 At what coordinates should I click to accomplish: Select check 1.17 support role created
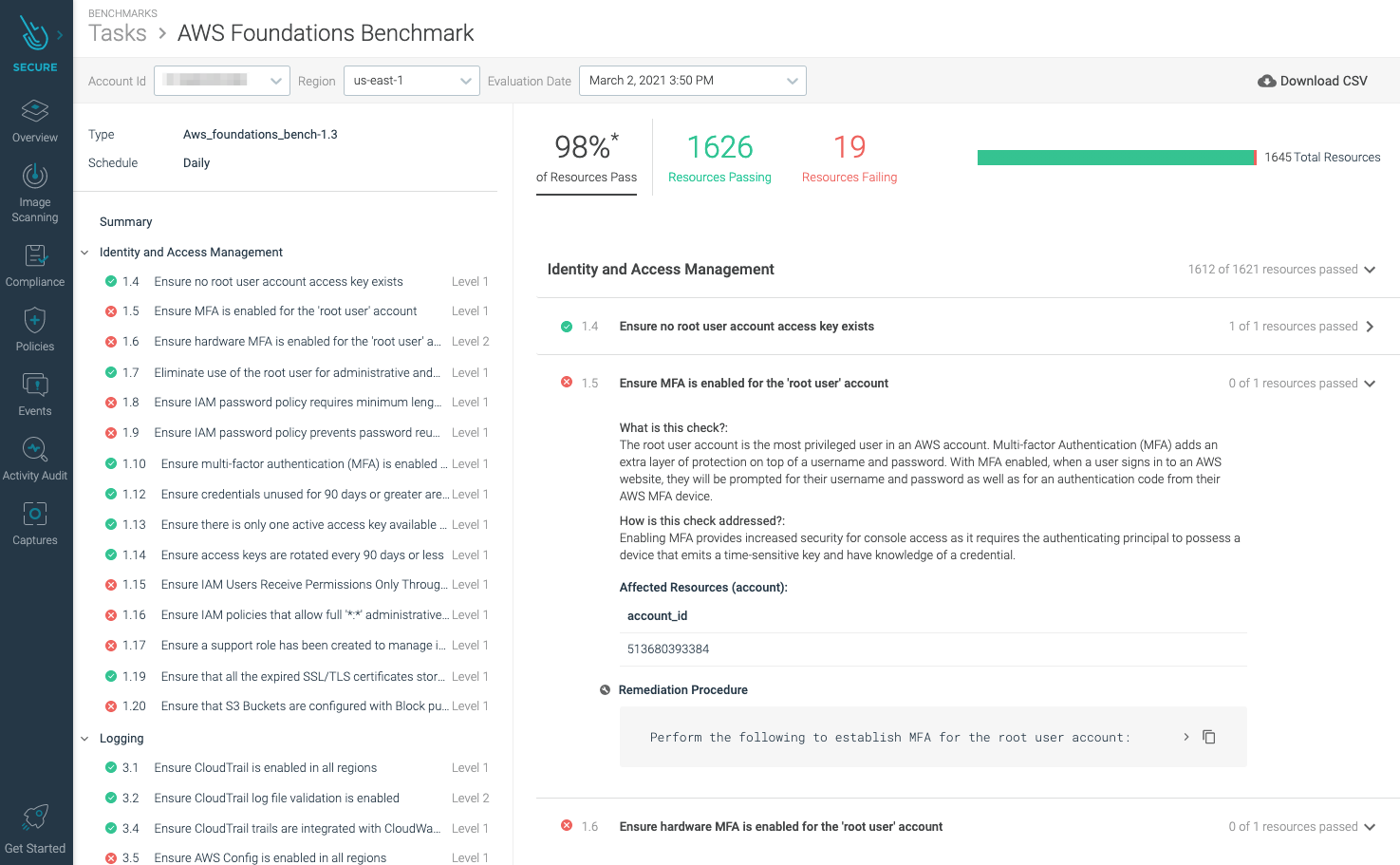[x=297, y=646]
